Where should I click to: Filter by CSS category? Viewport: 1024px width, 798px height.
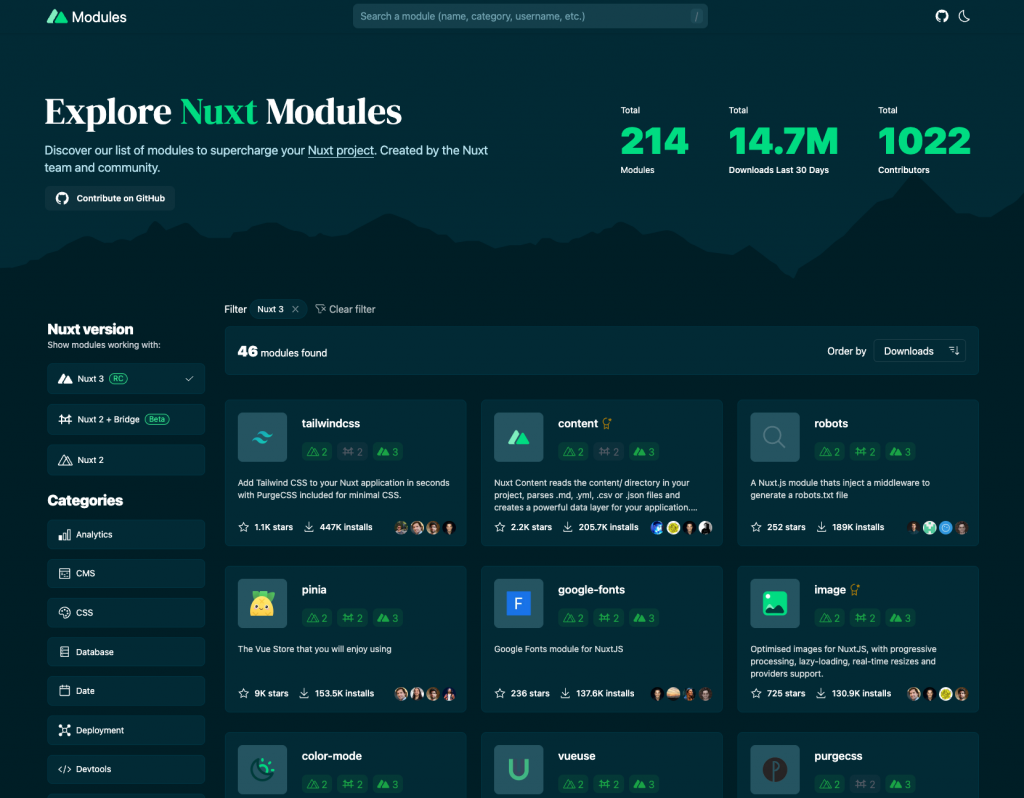point(126,613)
